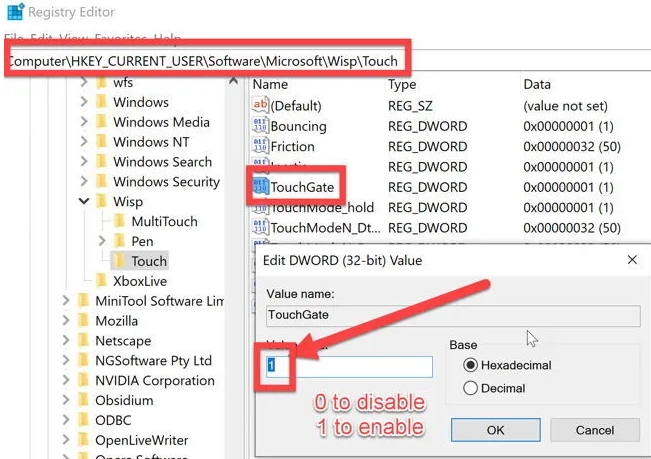Collapse the Wisp tree node
The height and width of the screenshot is (459, 651).
(83, 202)
